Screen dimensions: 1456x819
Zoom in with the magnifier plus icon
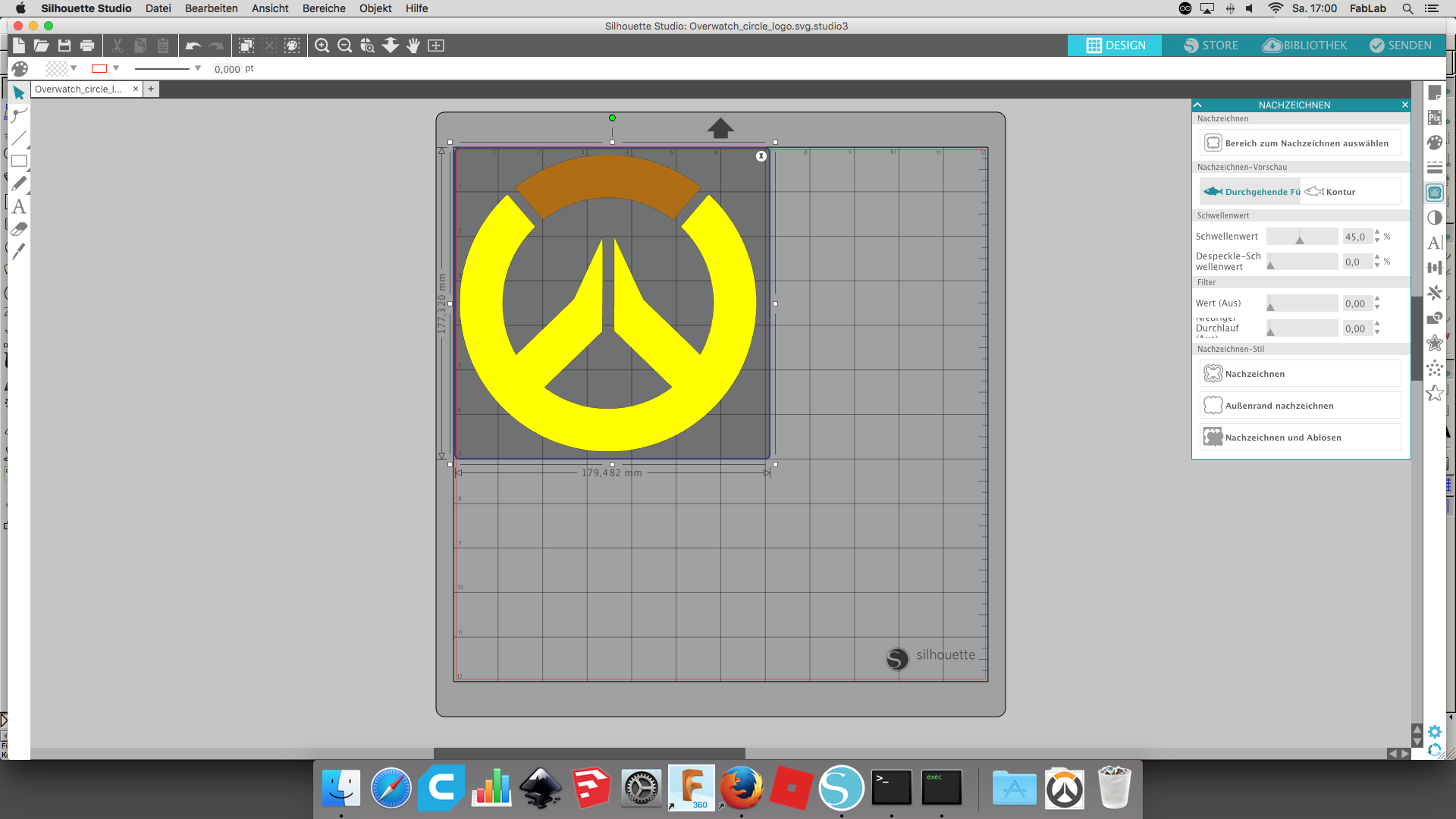(x=322, y=45)
